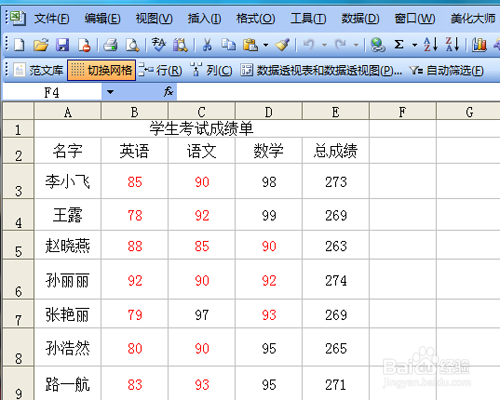Sort descending with the Z-A icon
The width and height of the screenshot is (500, 400).
coord(452,44)
